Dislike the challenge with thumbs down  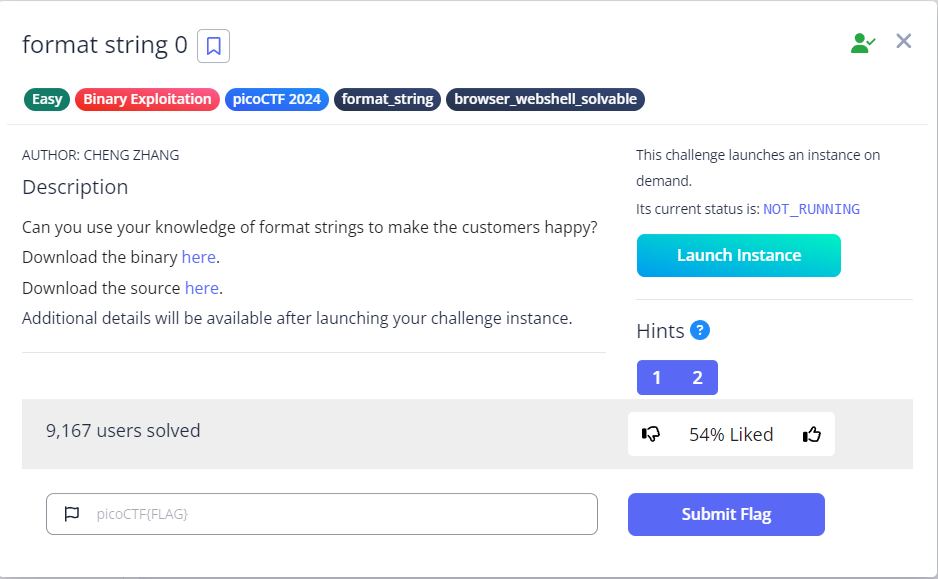(x=651, y=434)
